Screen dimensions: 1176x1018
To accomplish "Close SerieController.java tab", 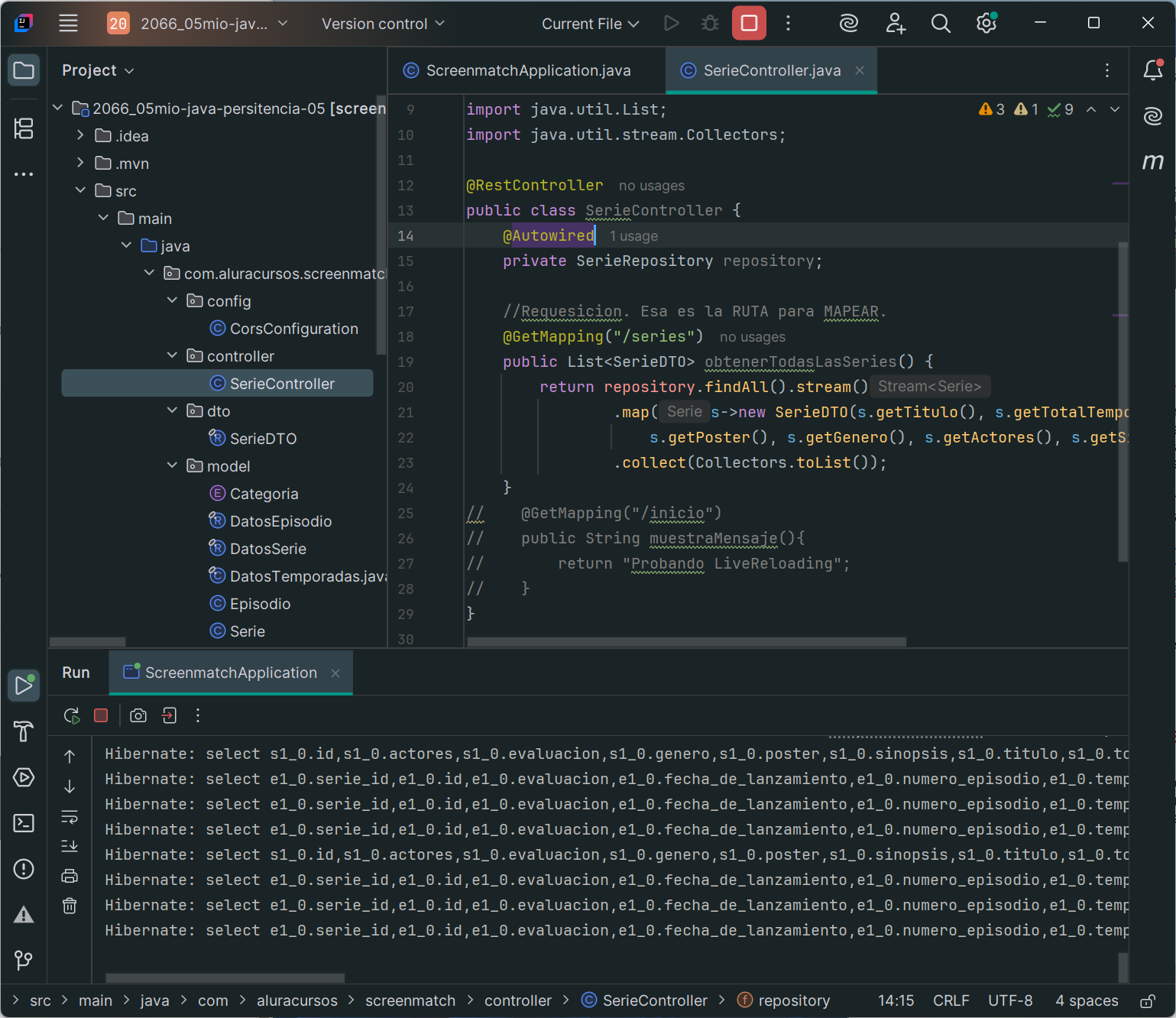I will click(860, 70).
